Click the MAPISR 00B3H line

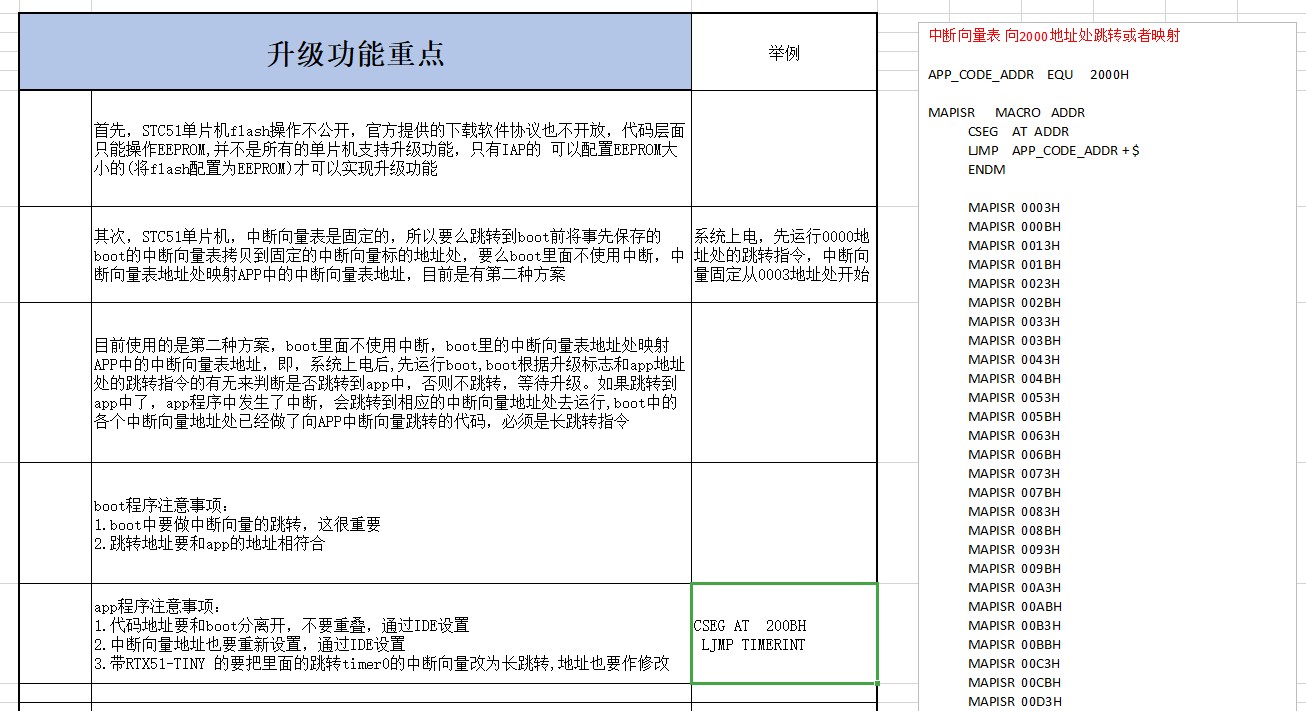[1014, 625]
